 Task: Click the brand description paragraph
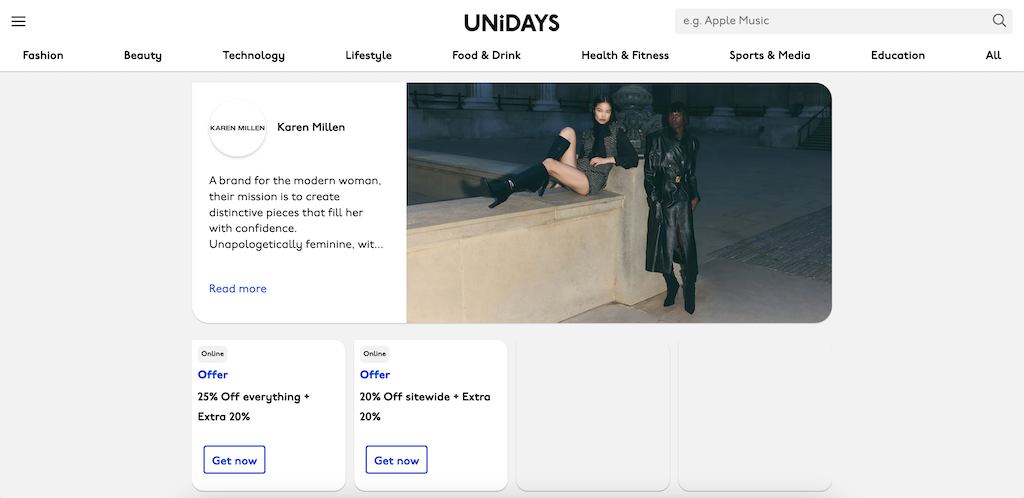point(296,213)
